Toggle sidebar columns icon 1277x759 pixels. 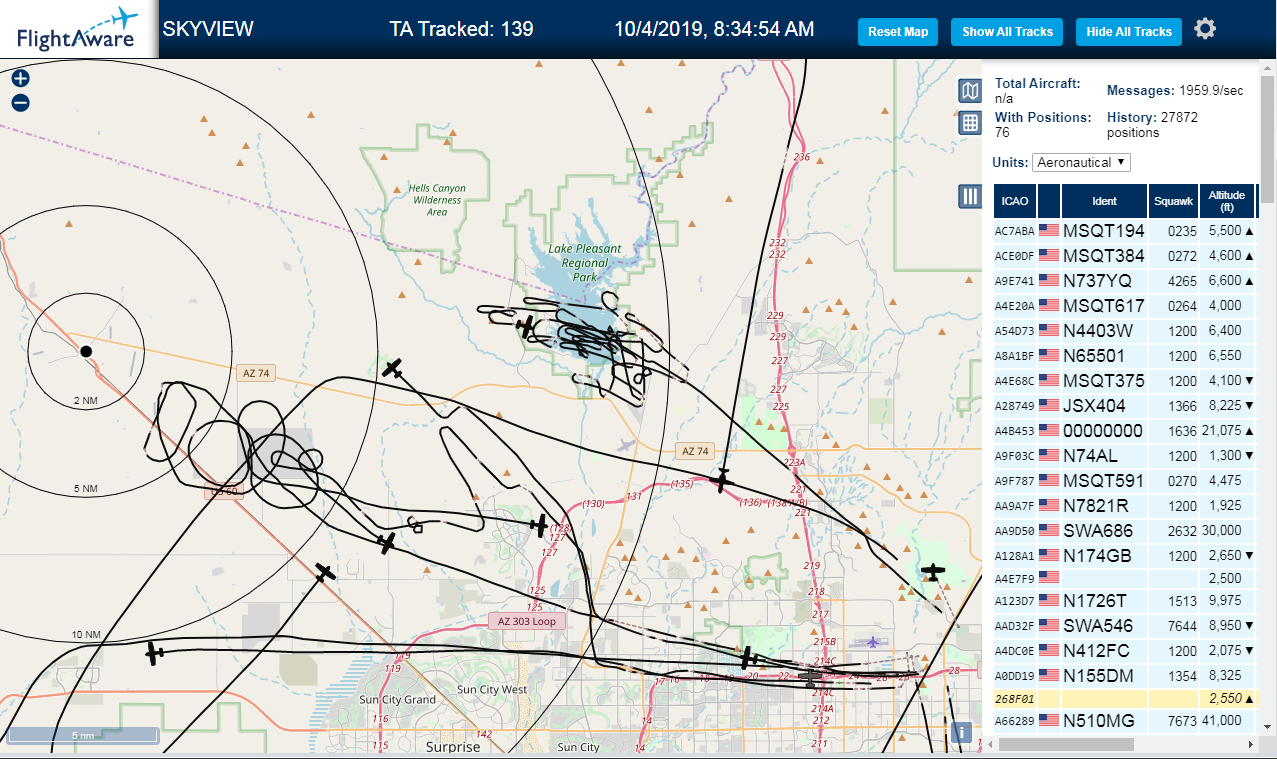pos(969,196)
